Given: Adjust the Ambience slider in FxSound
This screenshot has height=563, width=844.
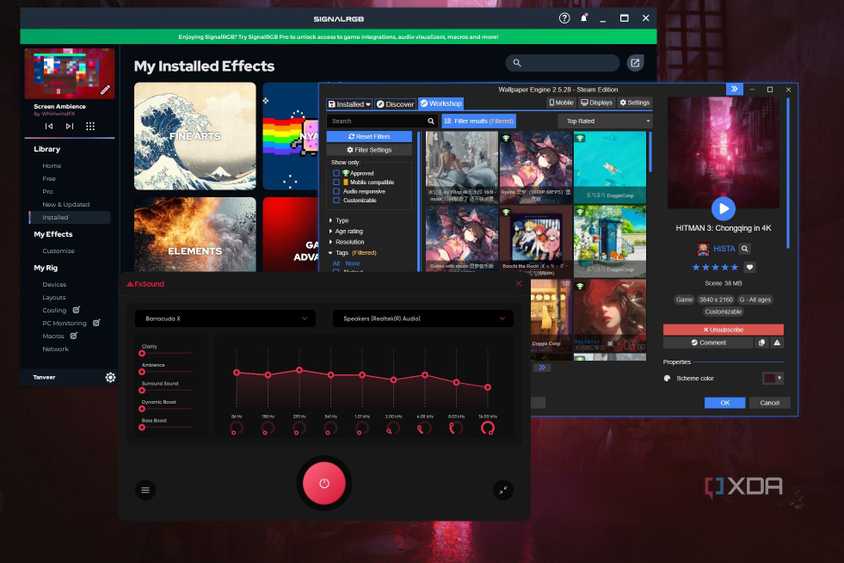Looking at the screenshot, I should tap(165, 371).
